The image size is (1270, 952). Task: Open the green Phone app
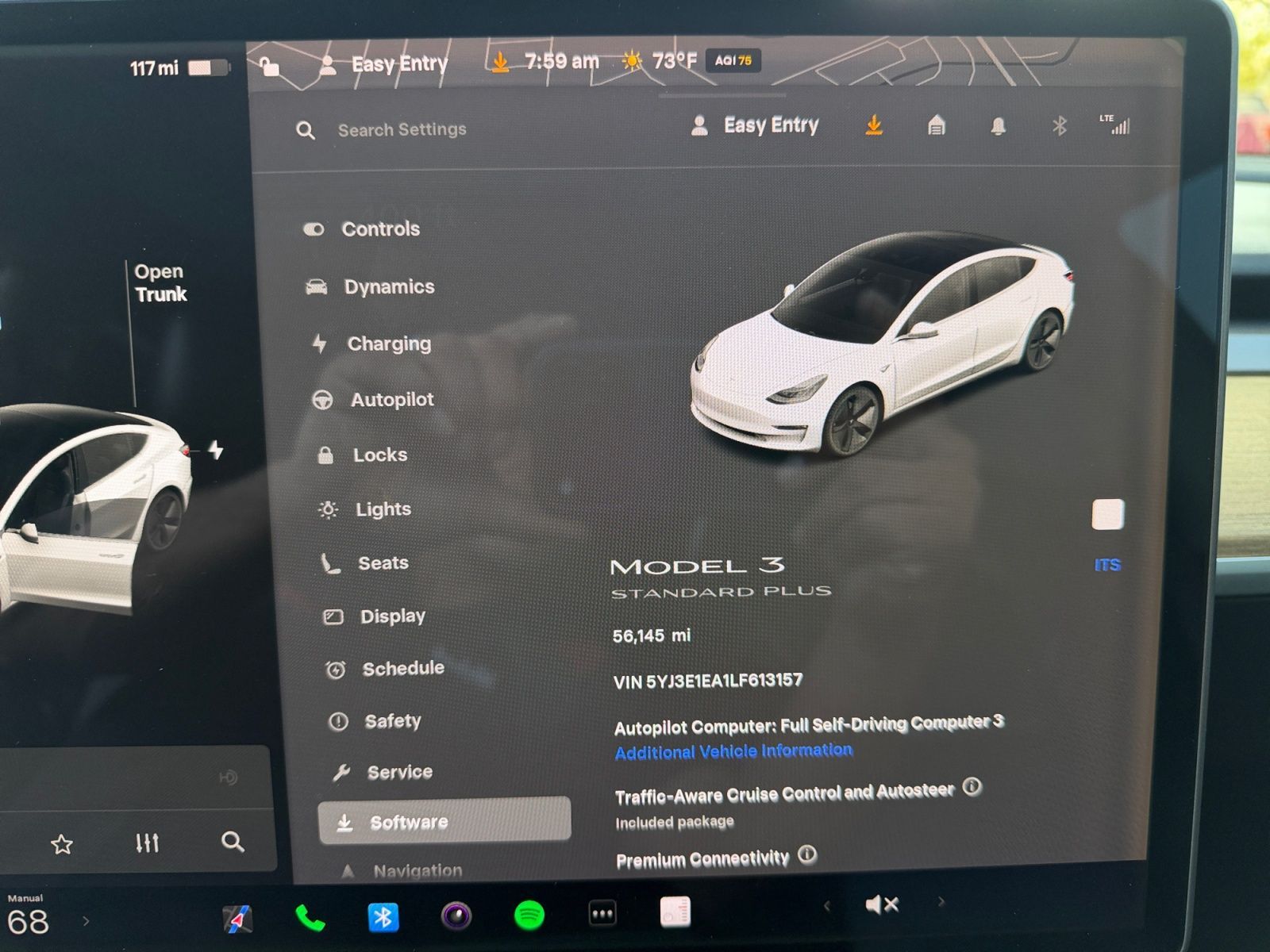[x=310, y=918]
